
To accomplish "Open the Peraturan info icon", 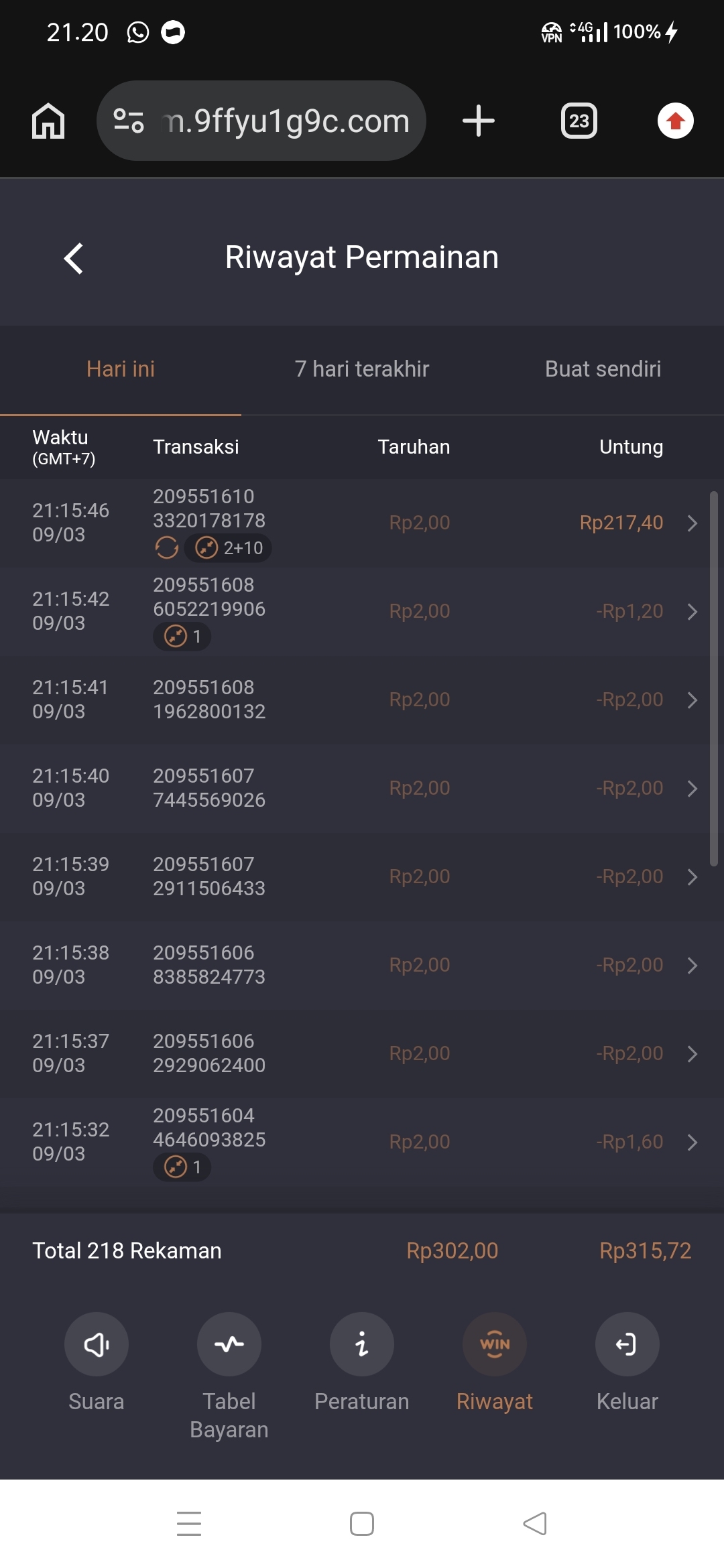I will point(362,1344).
